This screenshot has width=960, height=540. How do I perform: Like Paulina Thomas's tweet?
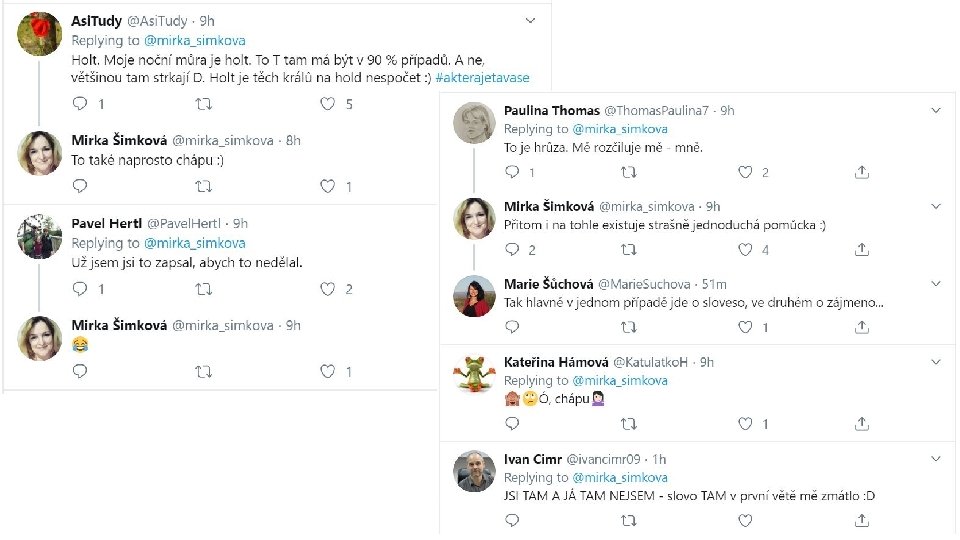(745, 172)
